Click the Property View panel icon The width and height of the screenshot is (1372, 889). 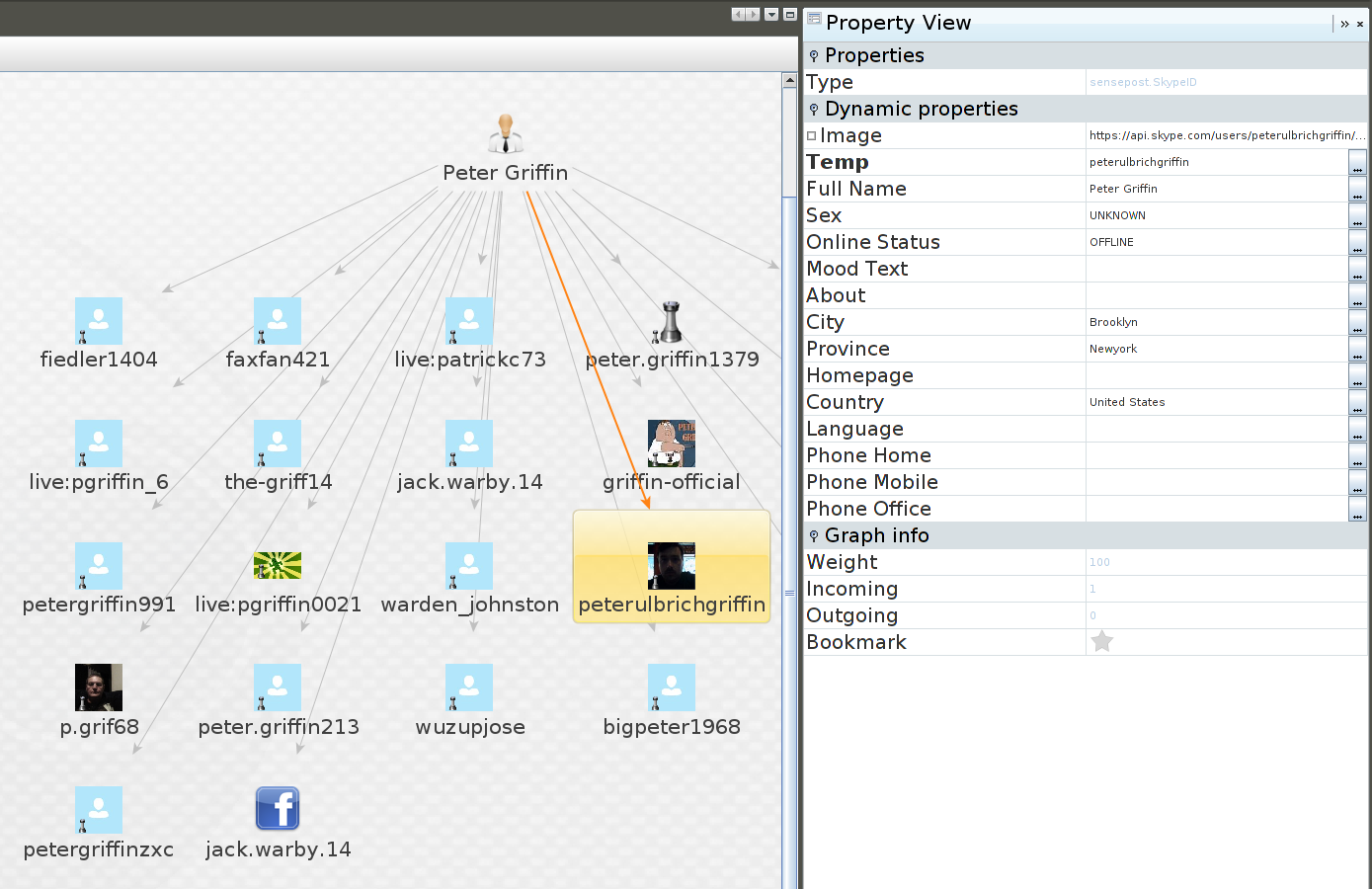813,20
